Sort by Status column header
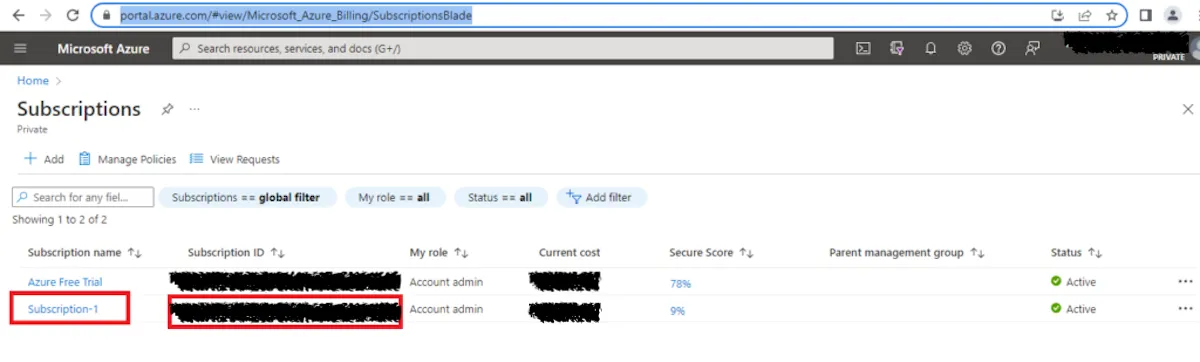Viewport: 1200px width, 362px height. tap(1076, 253)
